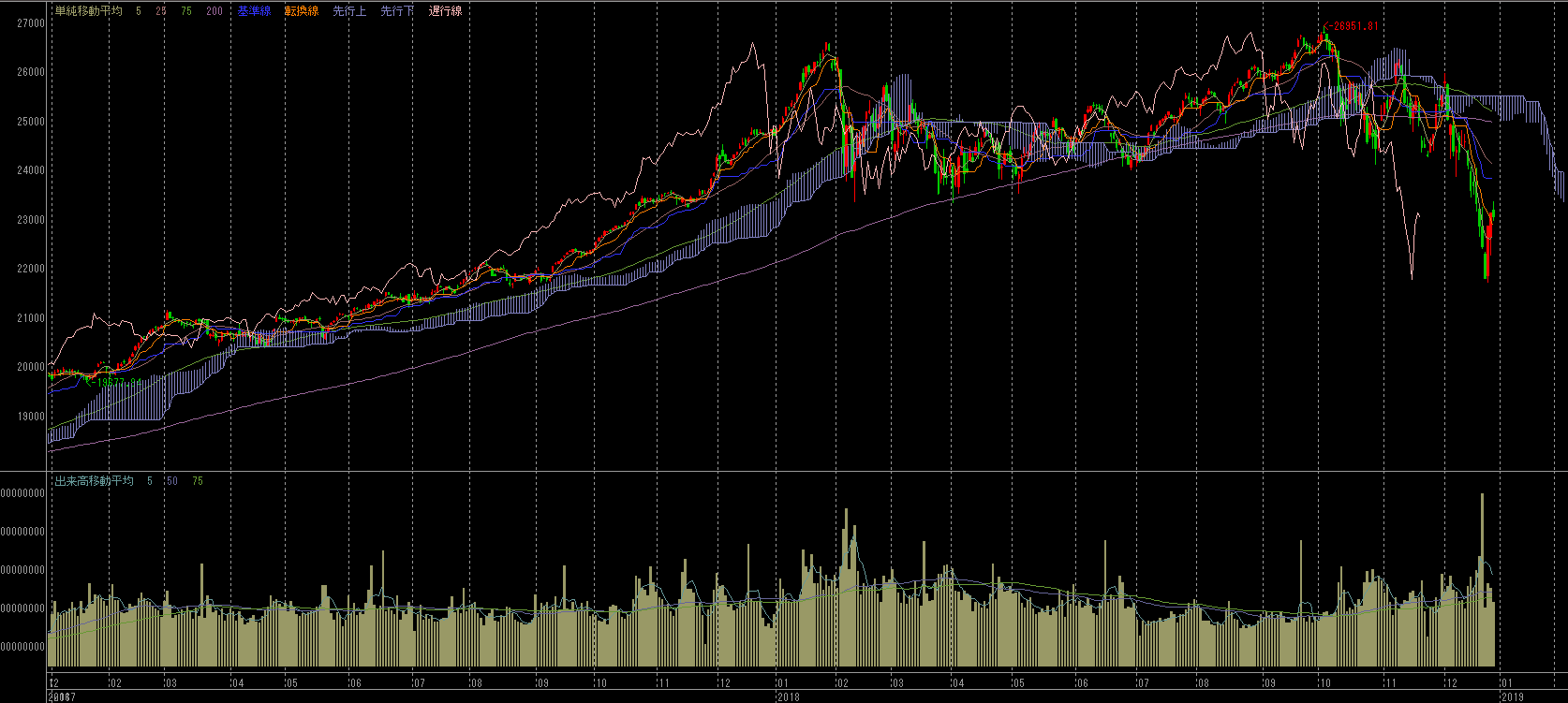Select the 200 moving average period label

click(214, 11)
